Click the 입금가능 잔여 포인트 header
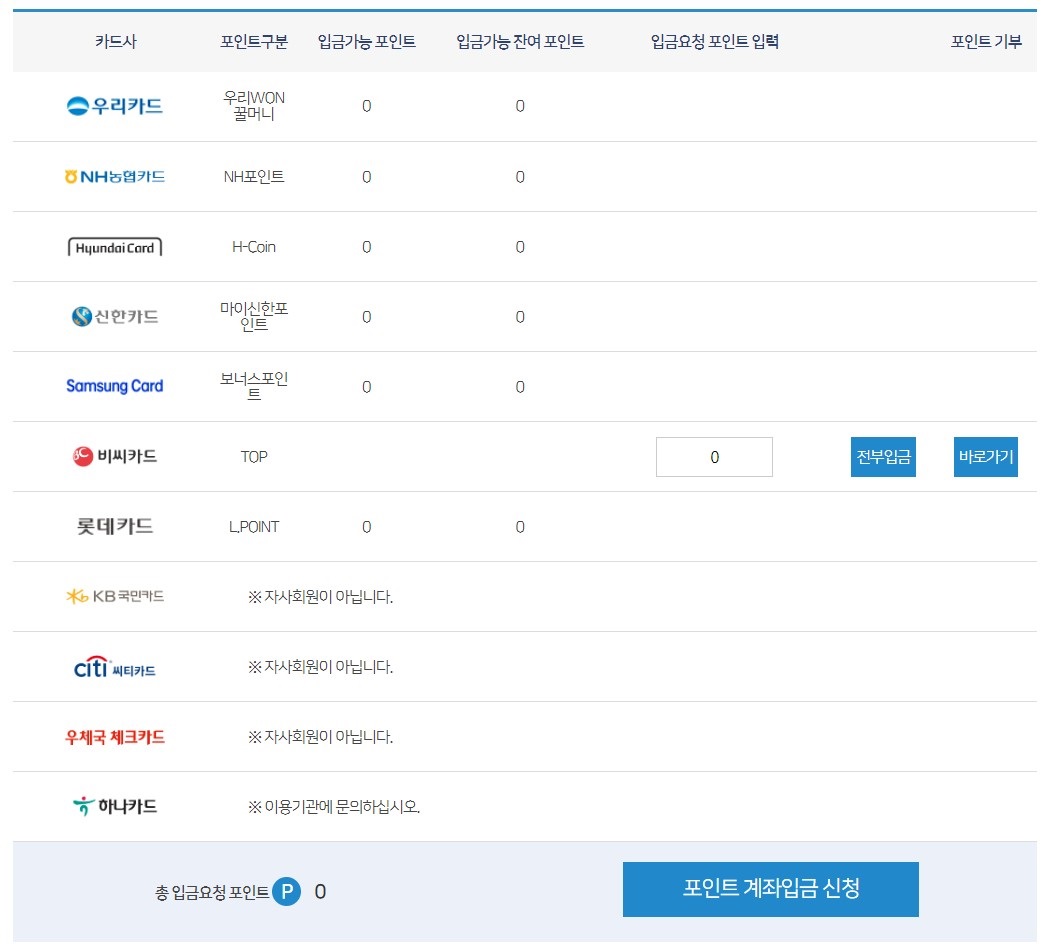 (x=520, y=41)
